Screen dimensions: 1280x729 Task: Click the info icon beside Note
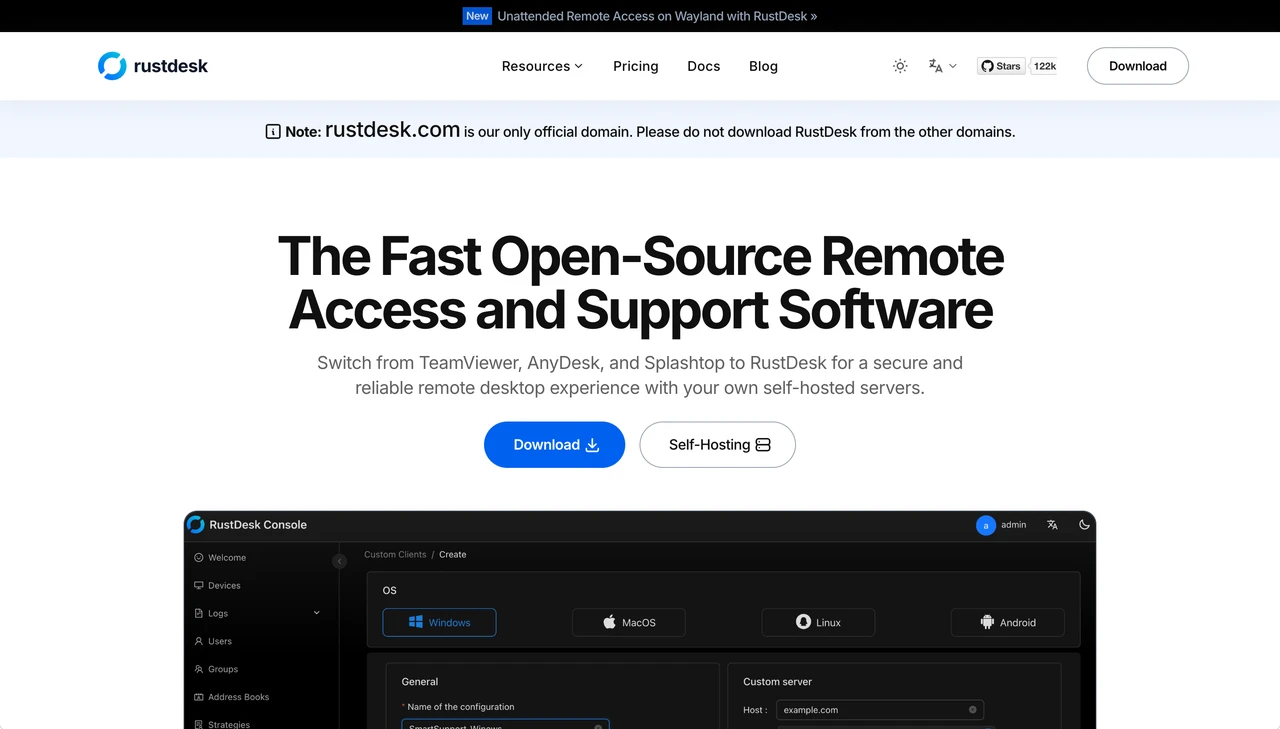273,131
